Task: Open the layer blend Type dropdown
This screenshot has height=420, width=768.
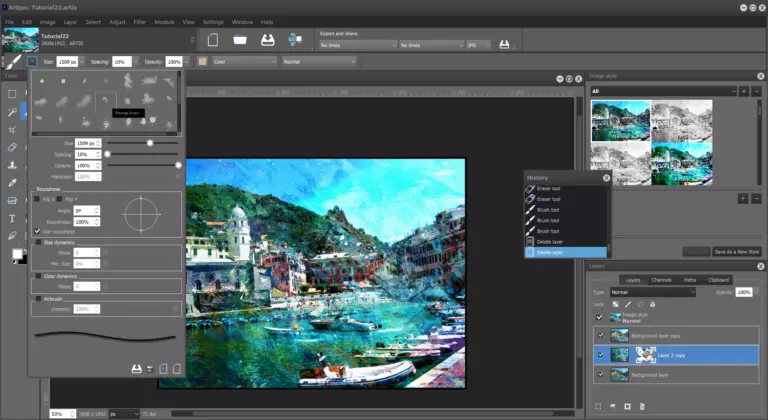Action: (653, 292)
